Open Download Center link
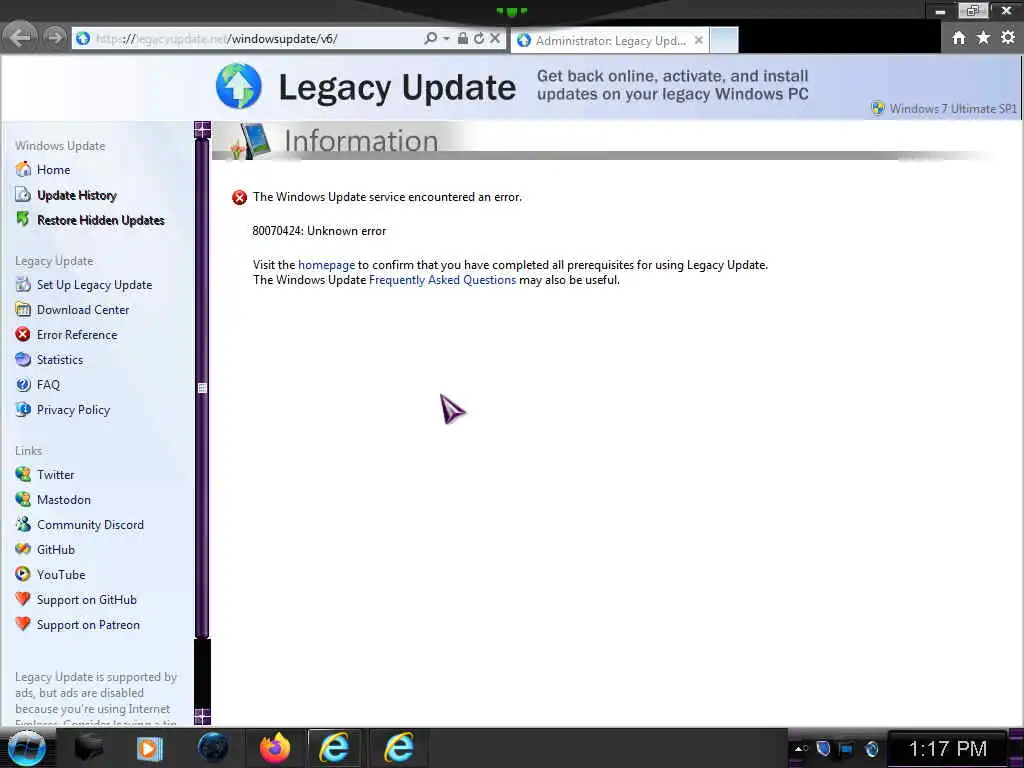The image size is (1024, 768). (x=83, y=310)
